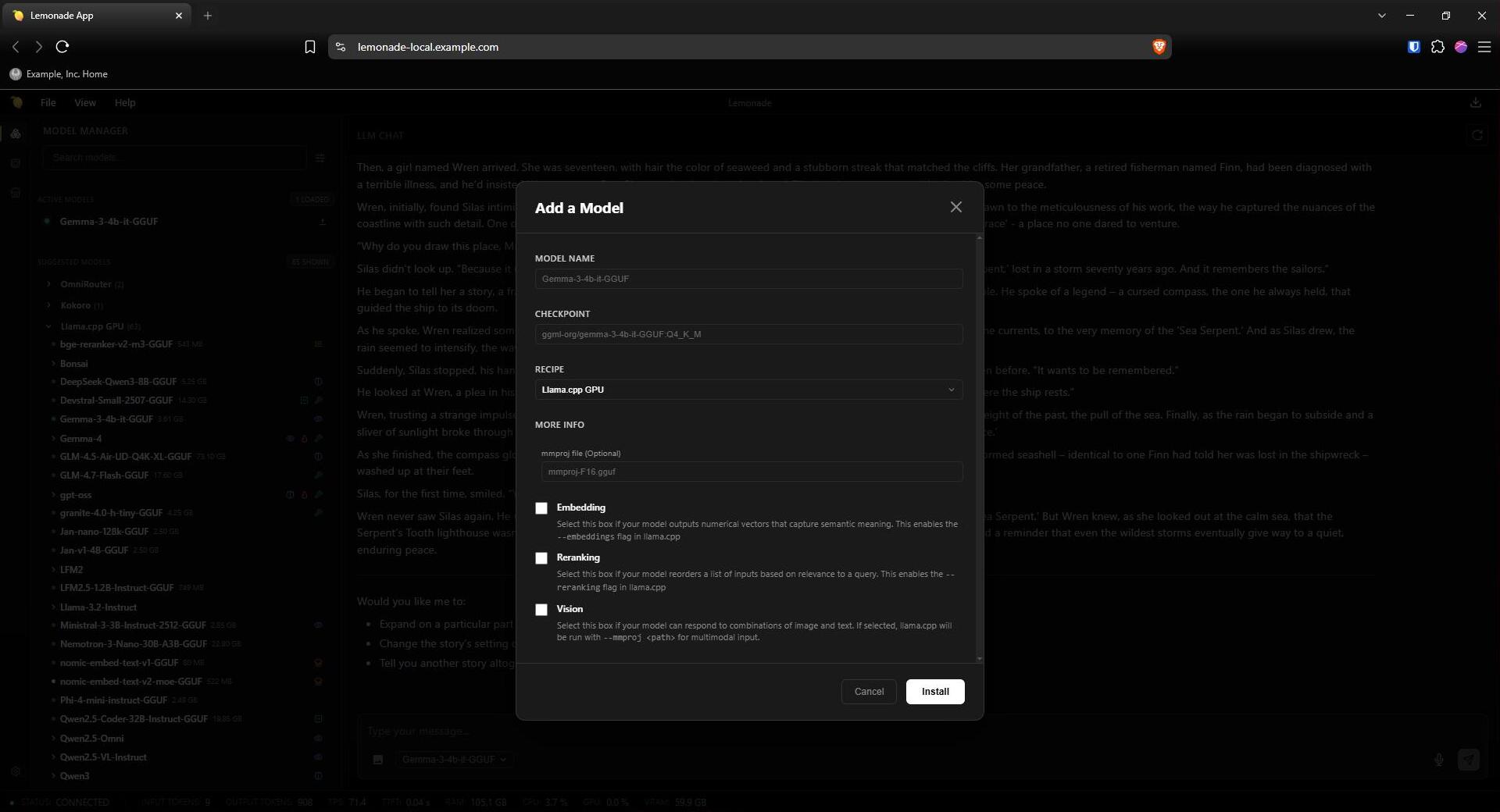
Task: Click the address bar URL
Action: (x=427, y=47)
